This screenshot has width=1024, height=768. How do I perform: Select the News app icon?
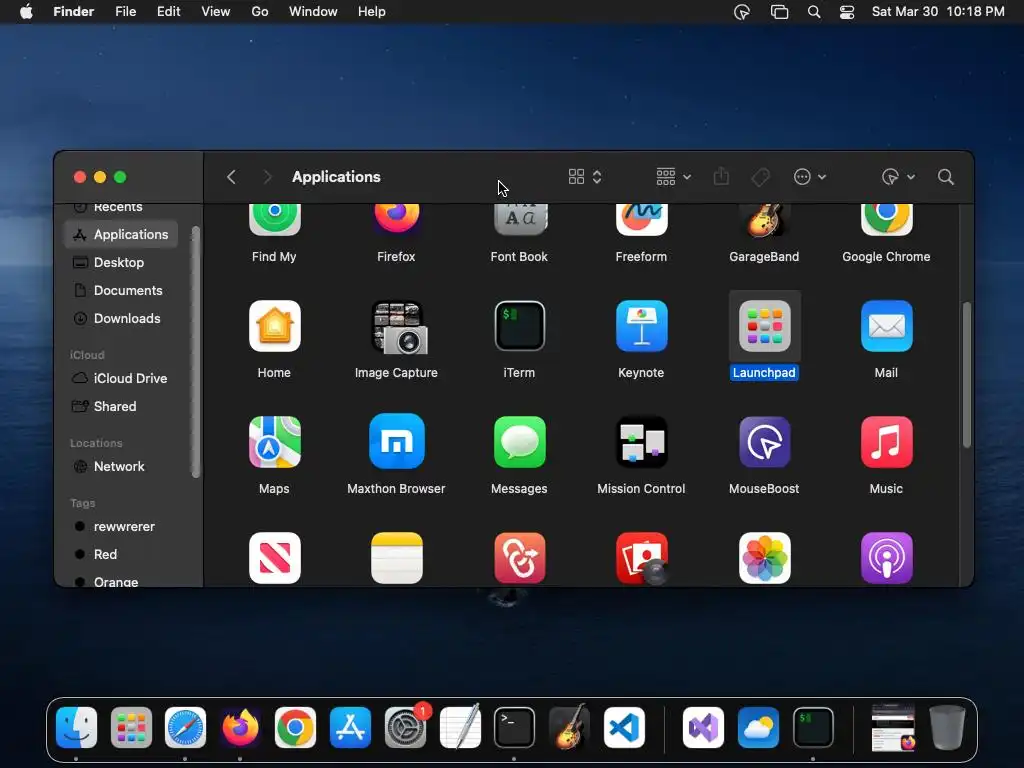coord(274,558)
